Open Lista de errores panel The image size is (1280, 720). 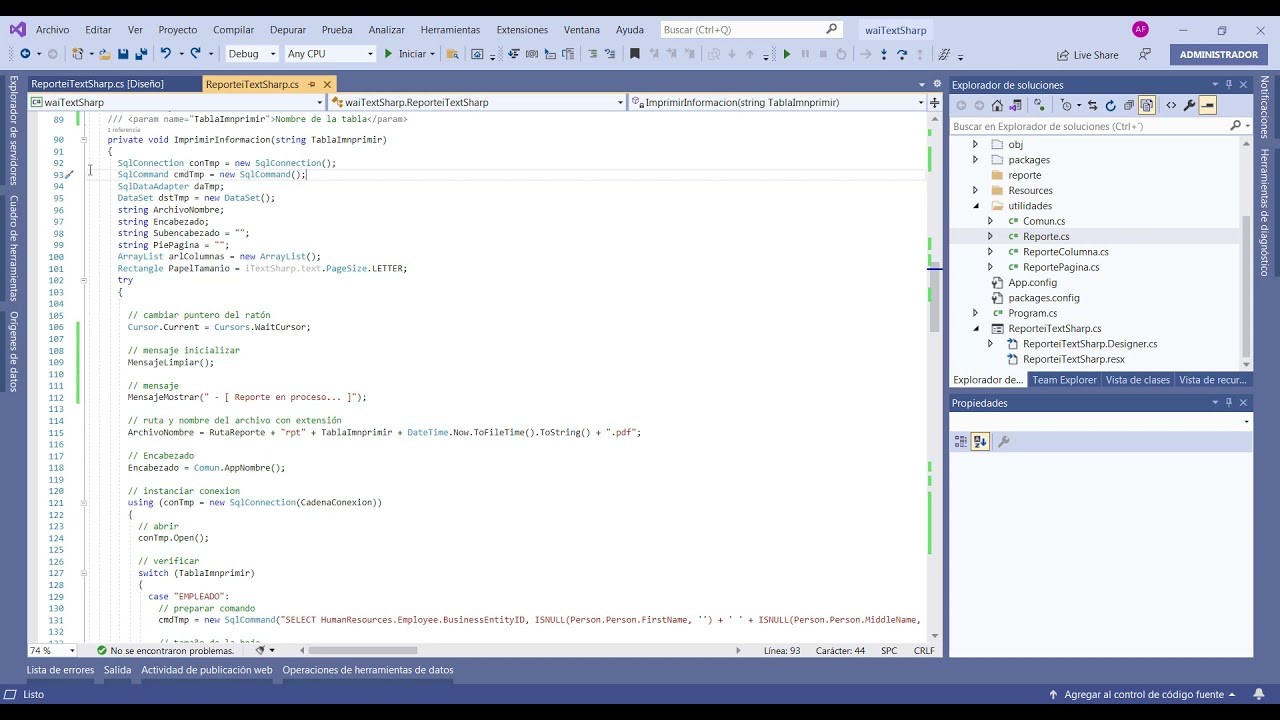[x=60, y=670]
